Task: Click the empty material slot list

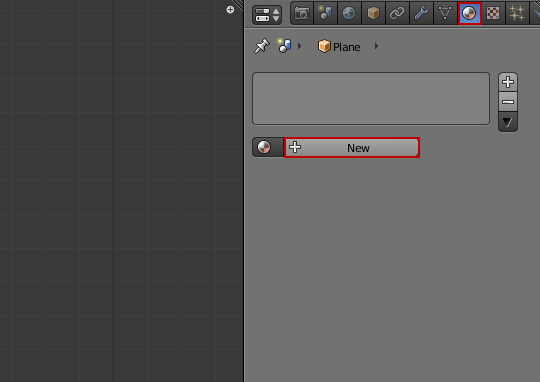Action: (x=371, y=99)
